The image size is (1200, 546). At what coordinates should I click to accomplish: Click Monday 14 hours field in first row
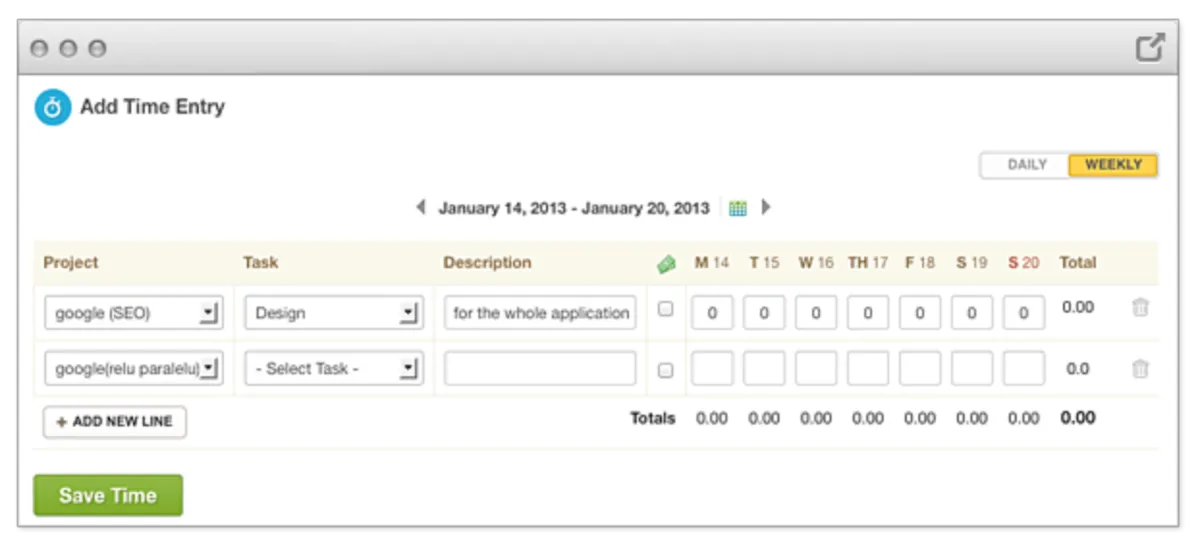(712, 313)
